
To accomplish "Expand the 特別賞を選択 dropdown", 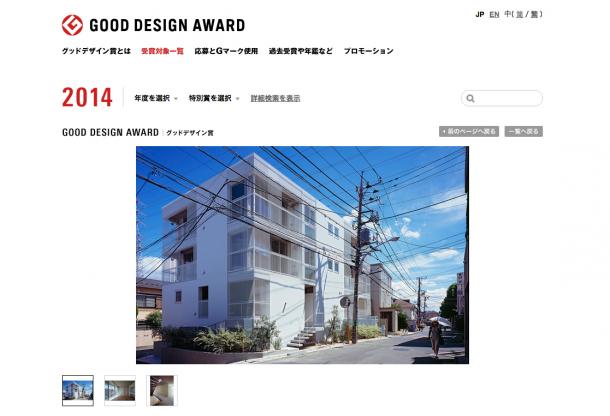I will (214, 98).
